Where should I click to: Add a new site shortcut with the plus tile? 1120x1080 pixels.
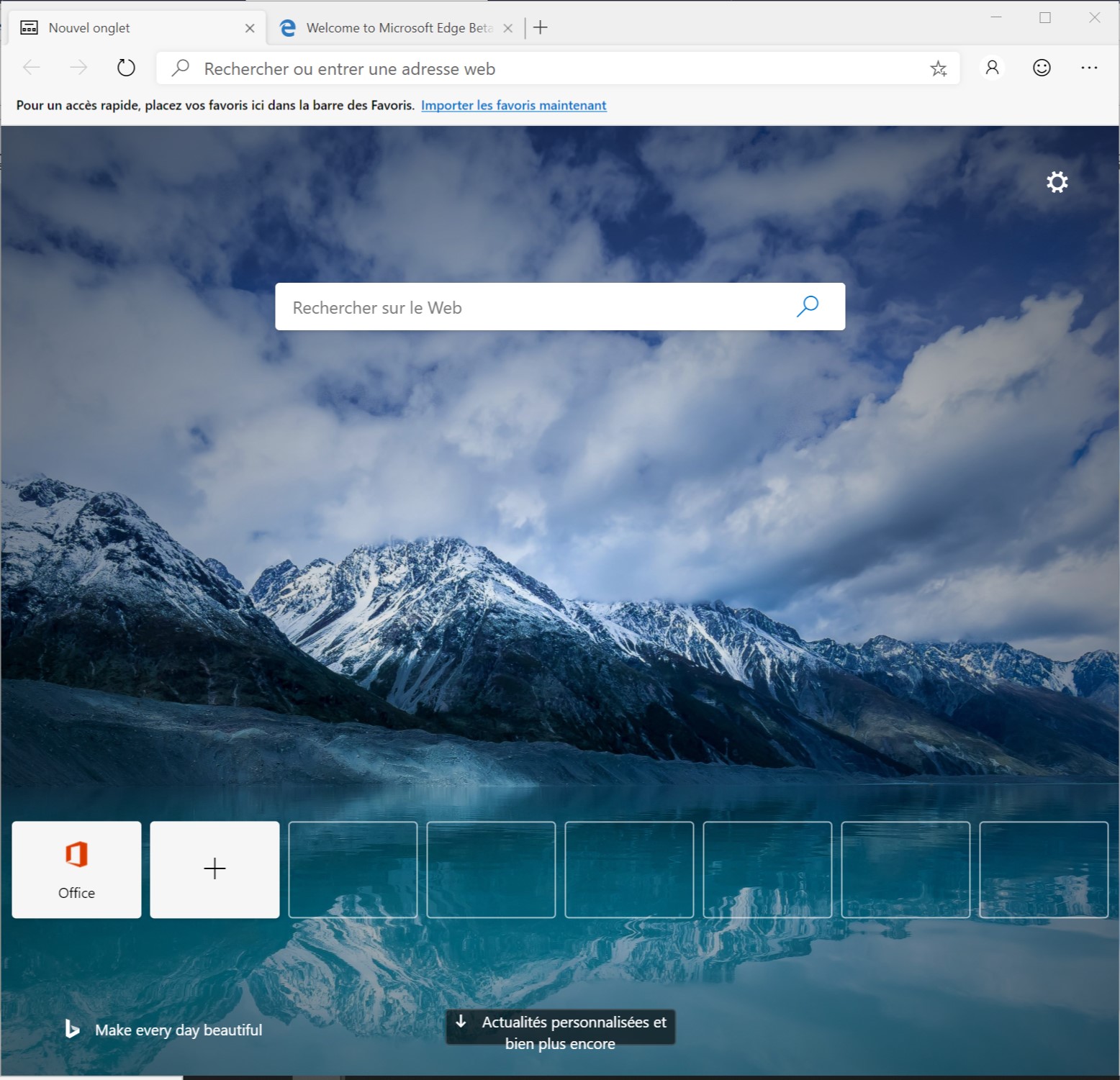[214, 870]
